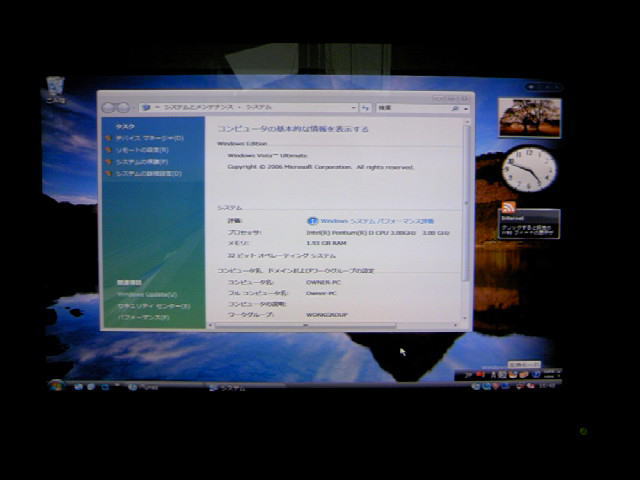Screen dimensions: 640x480
Task: Click shield icon beside システムの保護
Action: (x=108, y=162)
